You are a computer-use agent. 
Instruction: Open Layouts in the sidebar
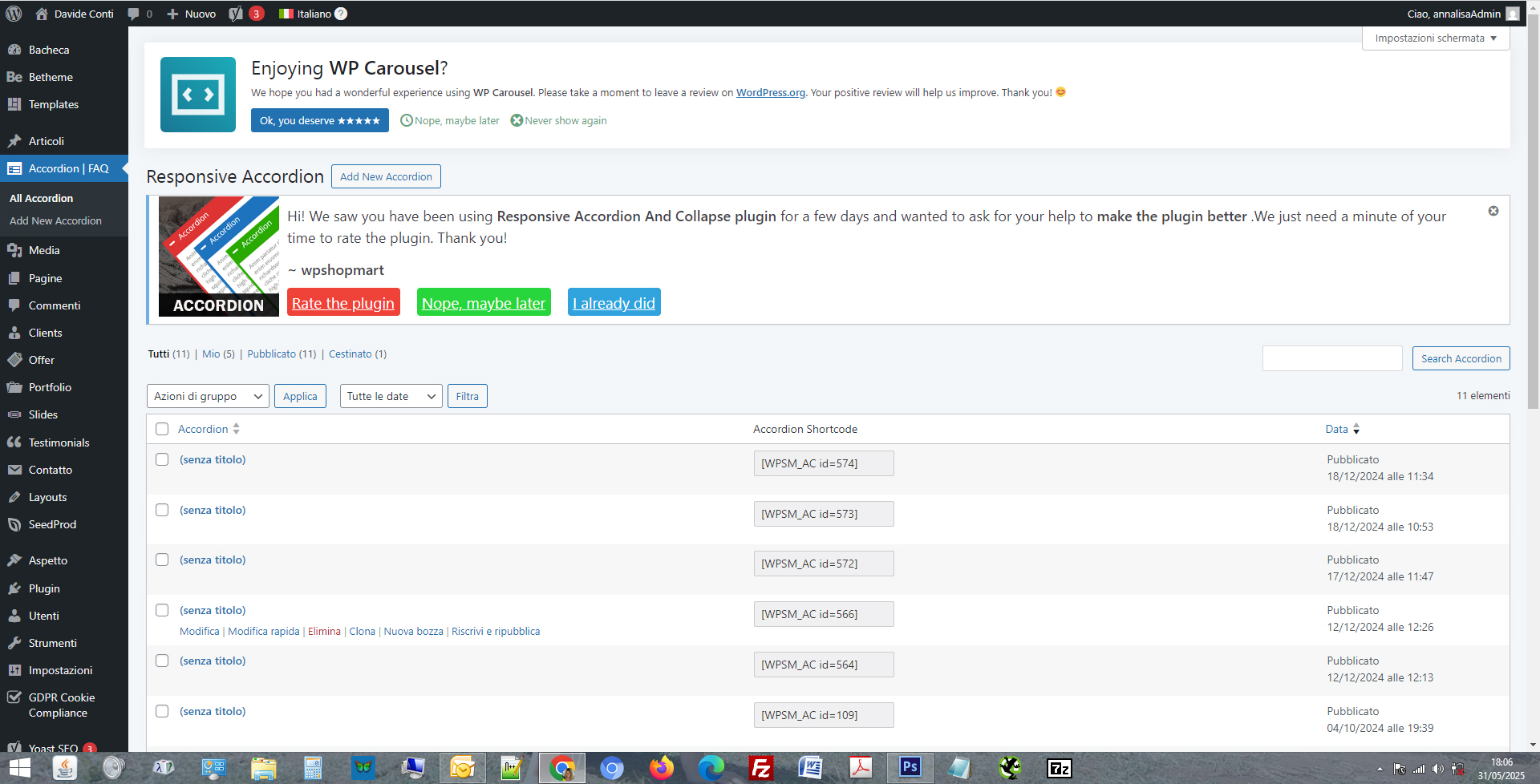(x=47, y=497)
